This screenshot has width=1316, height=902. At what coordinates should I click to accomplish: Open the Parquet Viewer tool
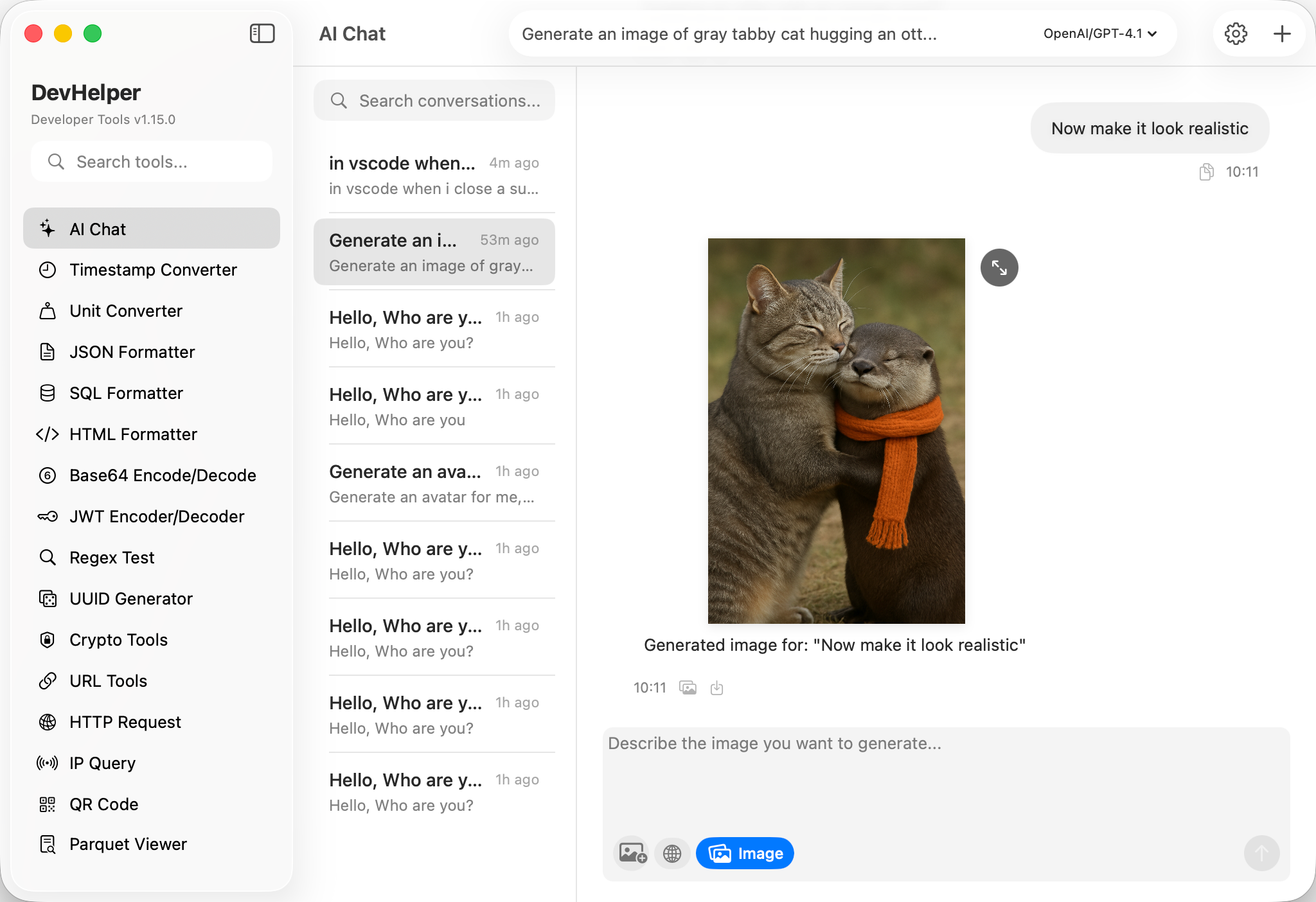click(x=128, y=844)
